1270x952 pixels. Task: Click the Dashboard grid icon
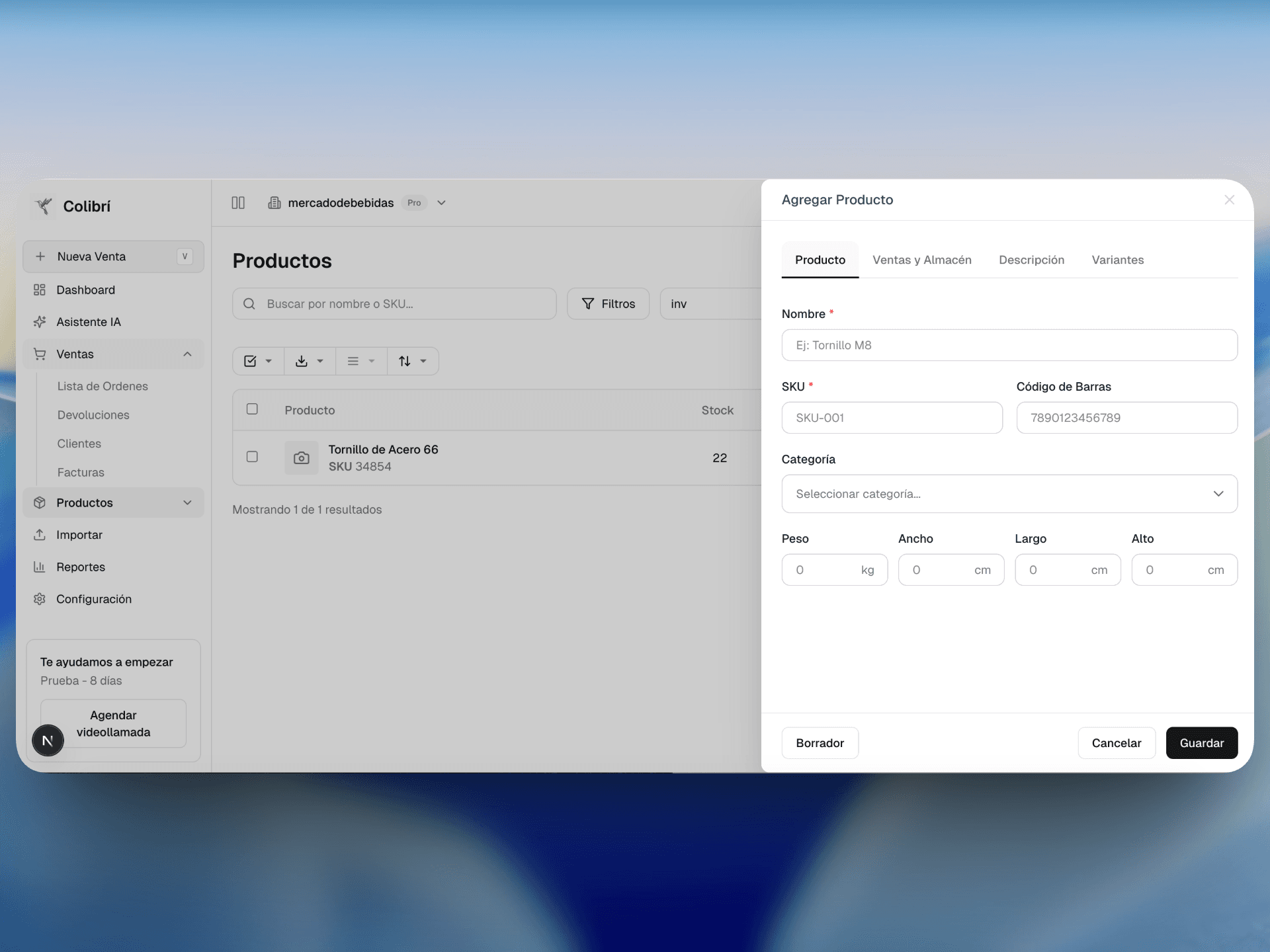[x=40, y=290]
